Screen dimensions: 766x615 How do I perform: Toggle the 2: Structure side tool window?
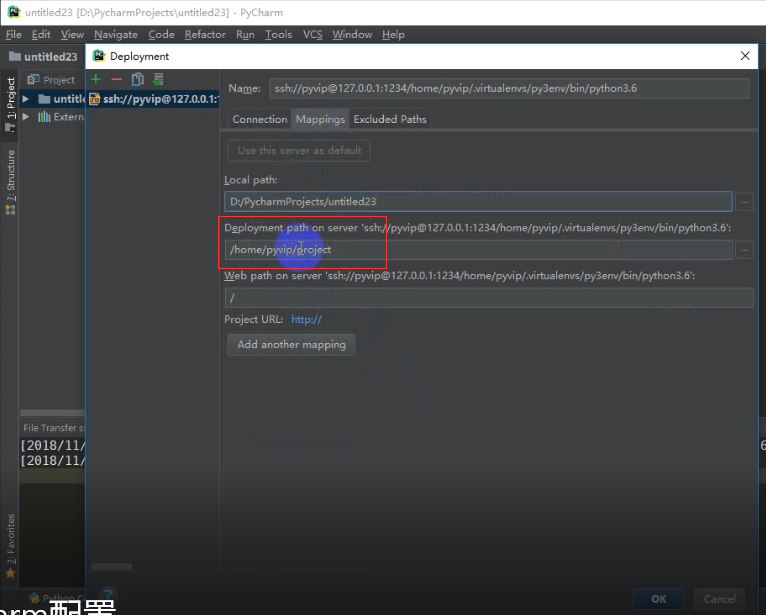10,182
